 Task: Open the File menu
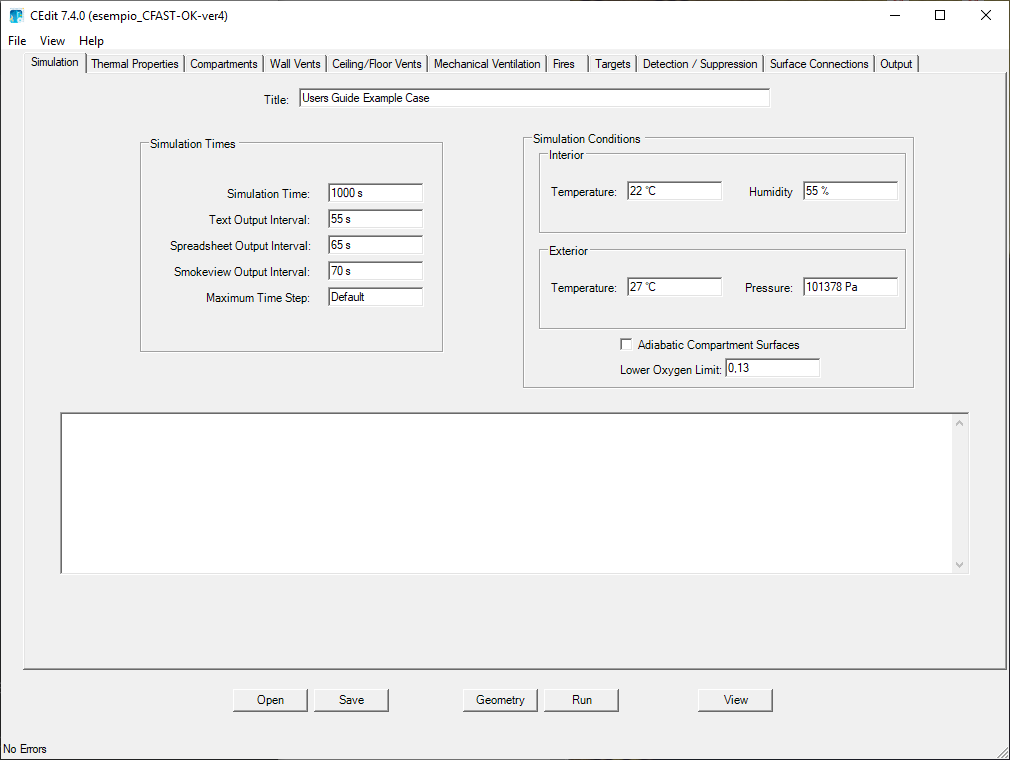[17, 41]
